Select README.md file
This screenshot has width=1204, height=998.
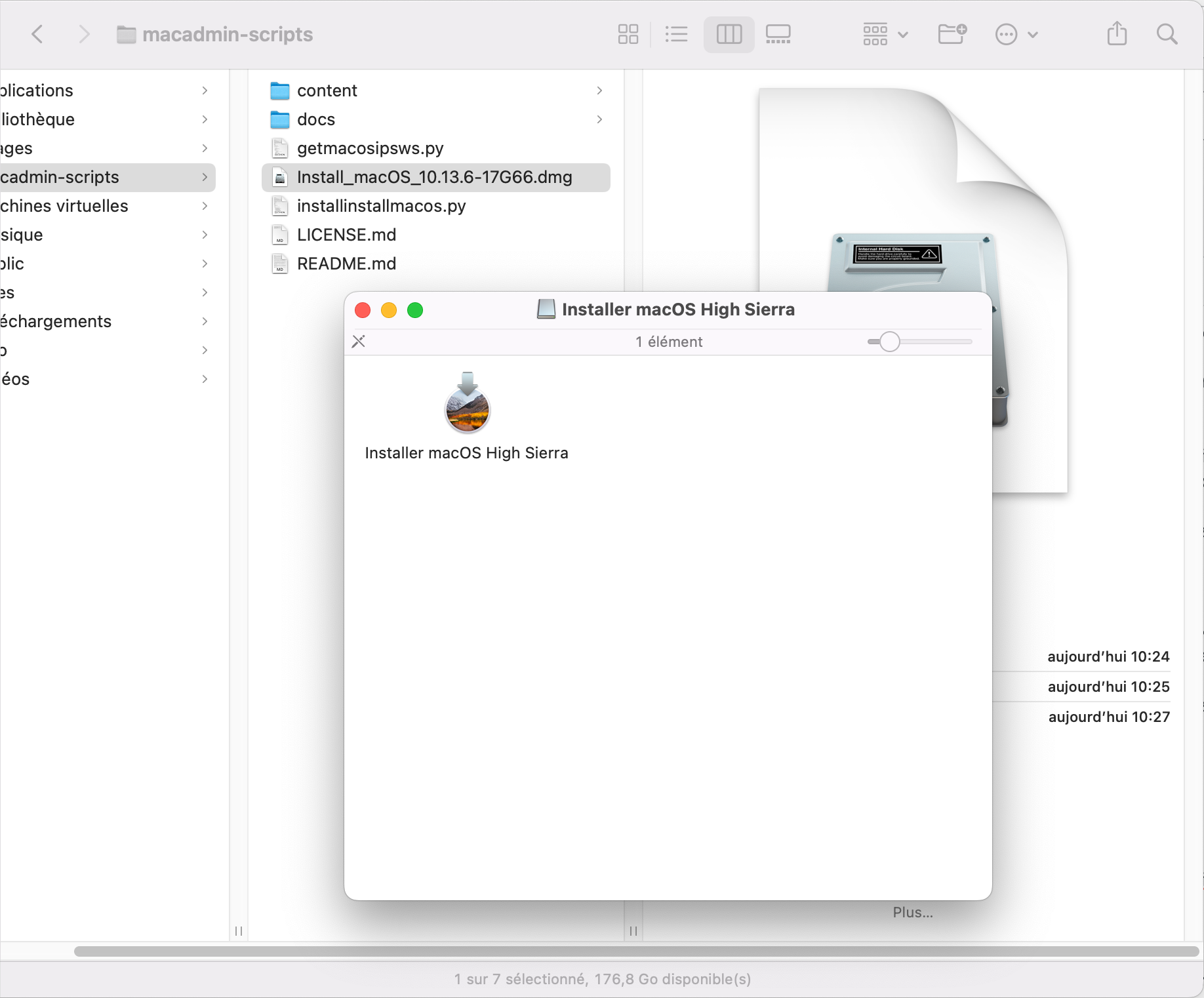coord(435,264)
